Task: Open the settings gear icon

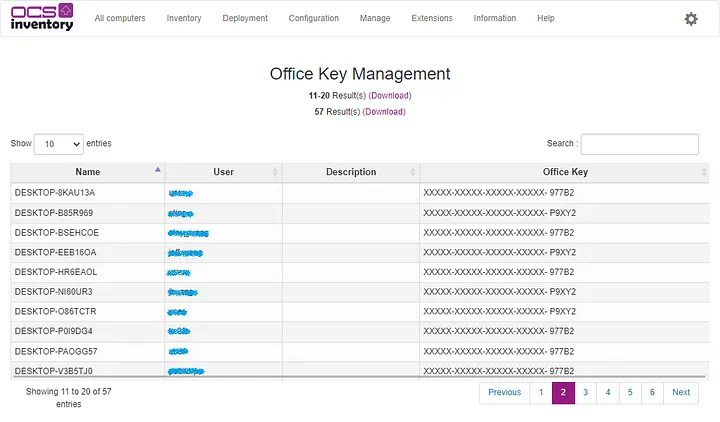Action: pyautogui.click(x=691, y=19)
